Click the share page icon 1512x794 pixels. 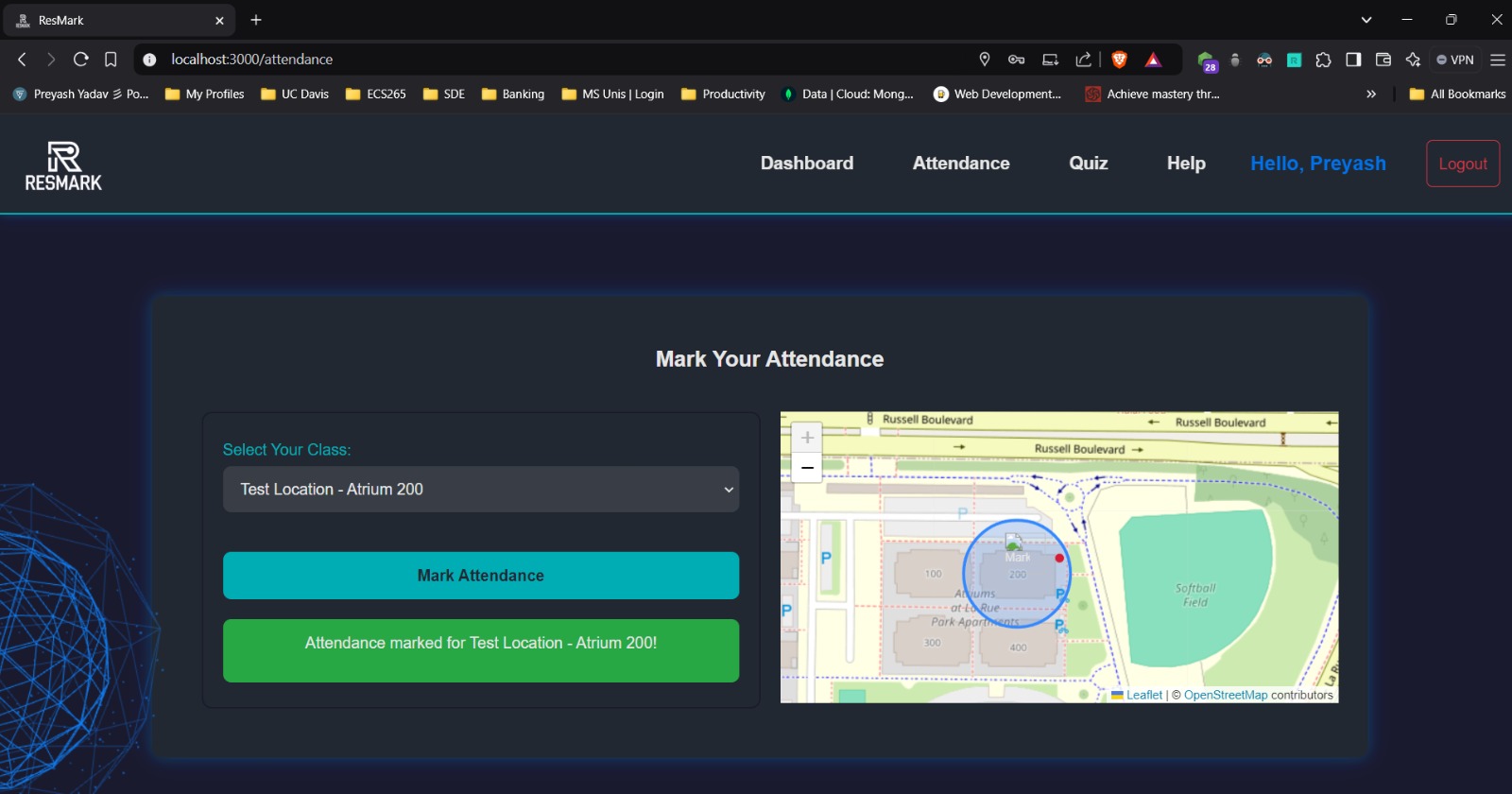pyautogui.click(x=1084, y=60)
